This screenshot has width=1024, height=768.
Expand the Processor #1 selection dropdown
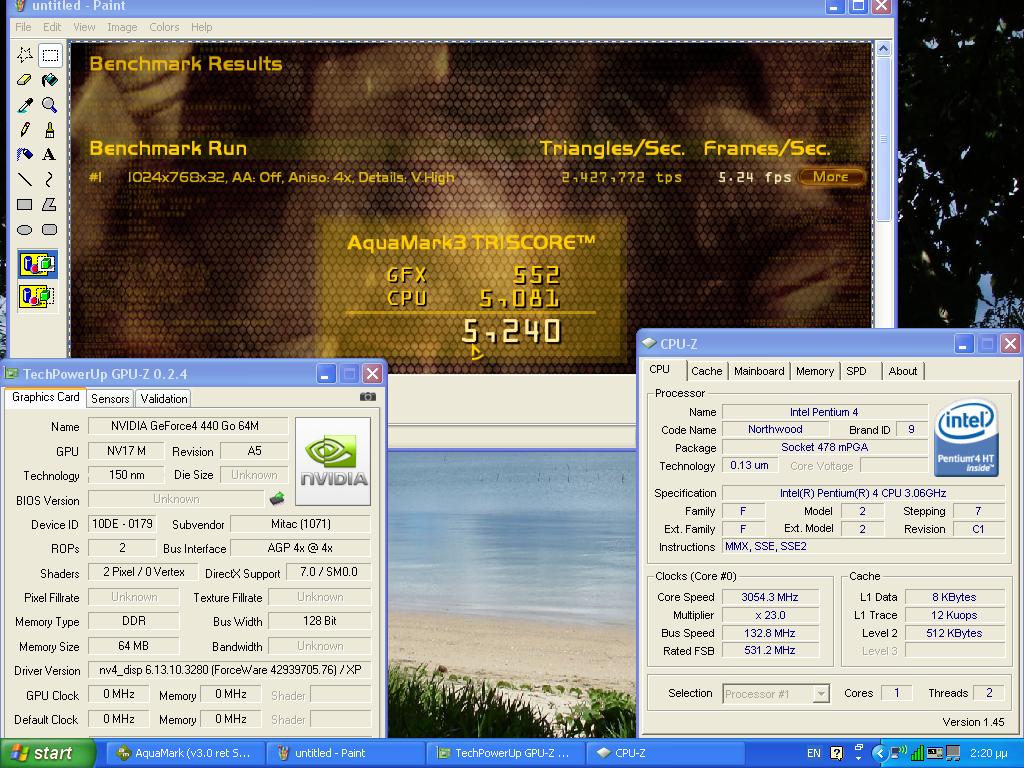tap(822, 694)
